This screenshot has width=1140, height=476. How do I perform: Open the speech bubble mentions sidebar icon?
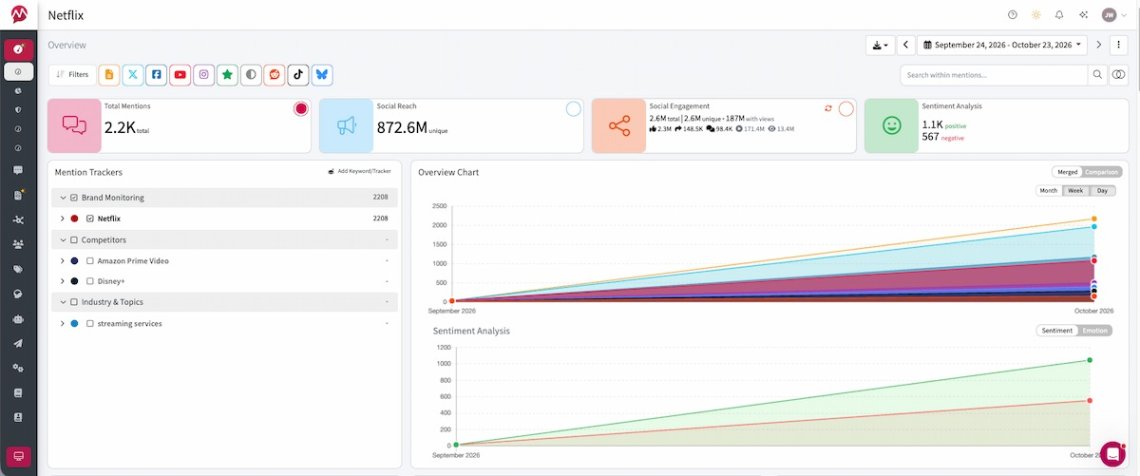(x=18, y=170)
